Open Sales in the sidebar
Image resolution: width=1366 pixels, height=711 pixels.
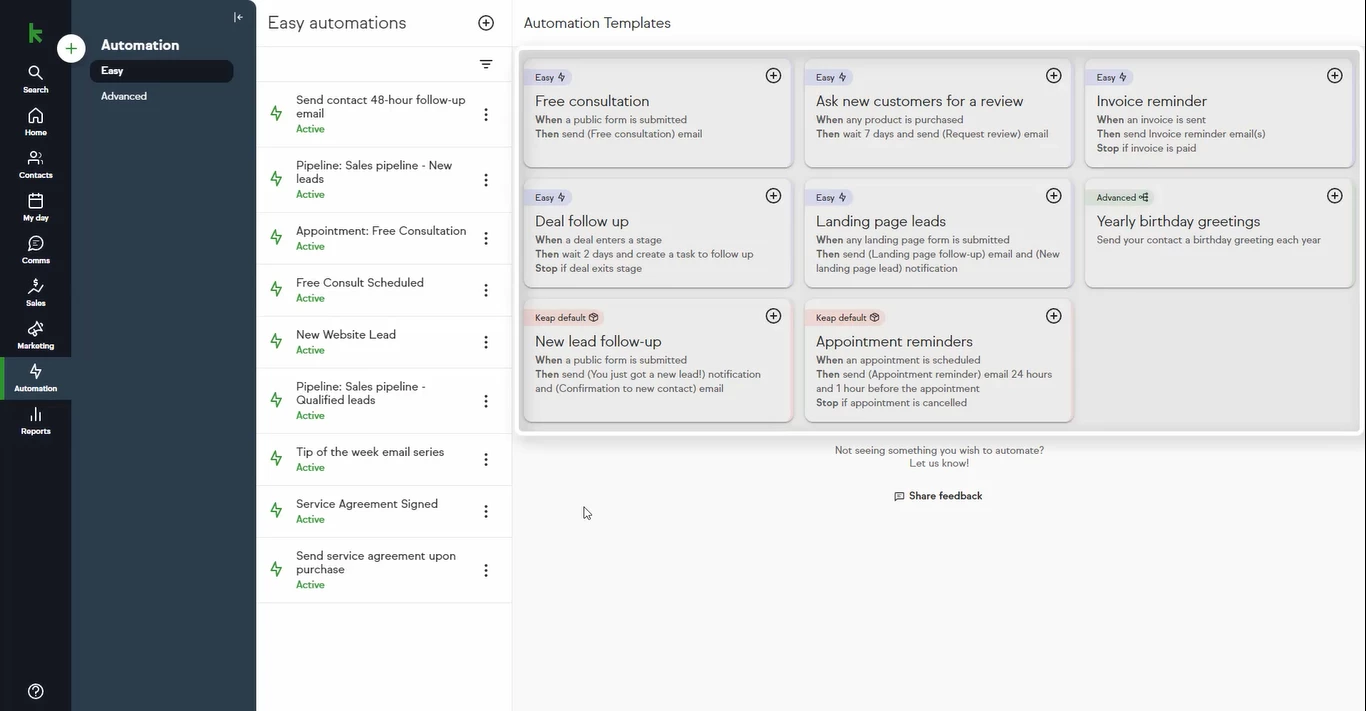click(35, 293)
